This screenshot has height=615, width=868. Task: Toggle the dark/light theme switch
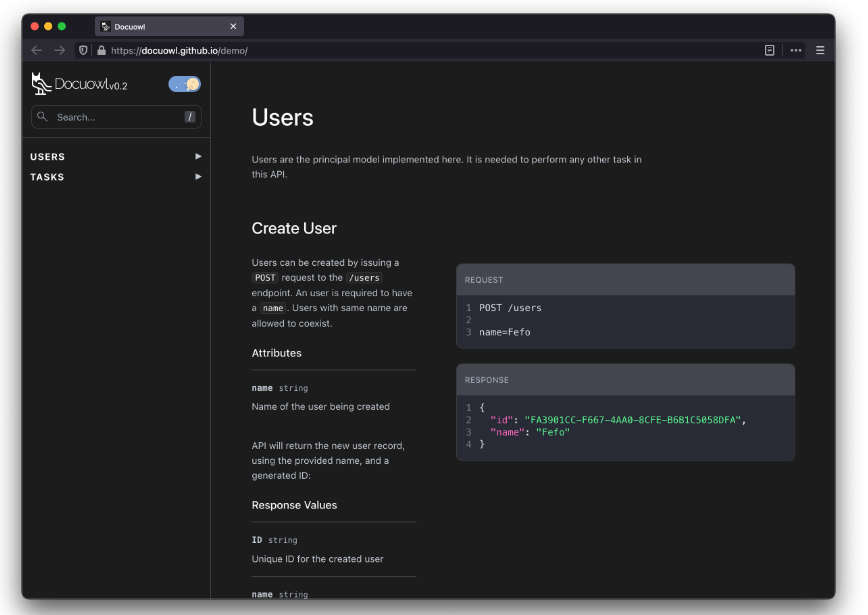point(184,84)
